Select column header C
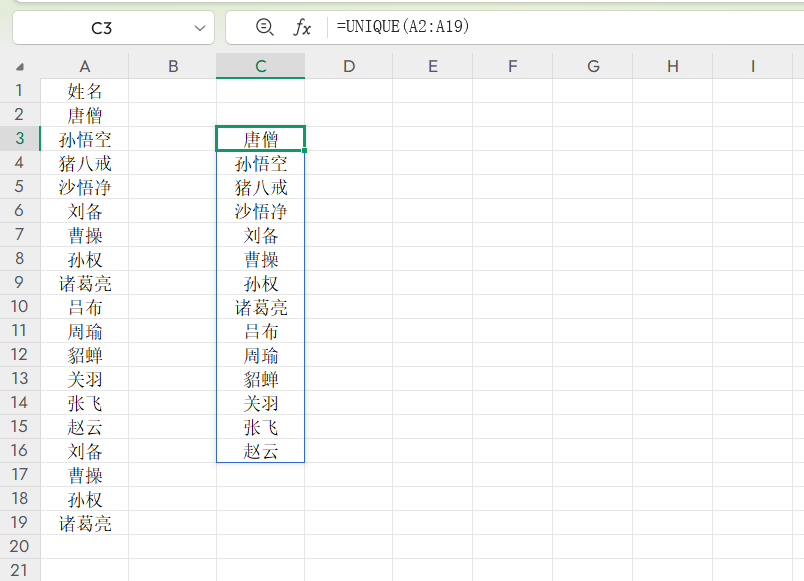The image size is (804, 581). pos(260,67)
